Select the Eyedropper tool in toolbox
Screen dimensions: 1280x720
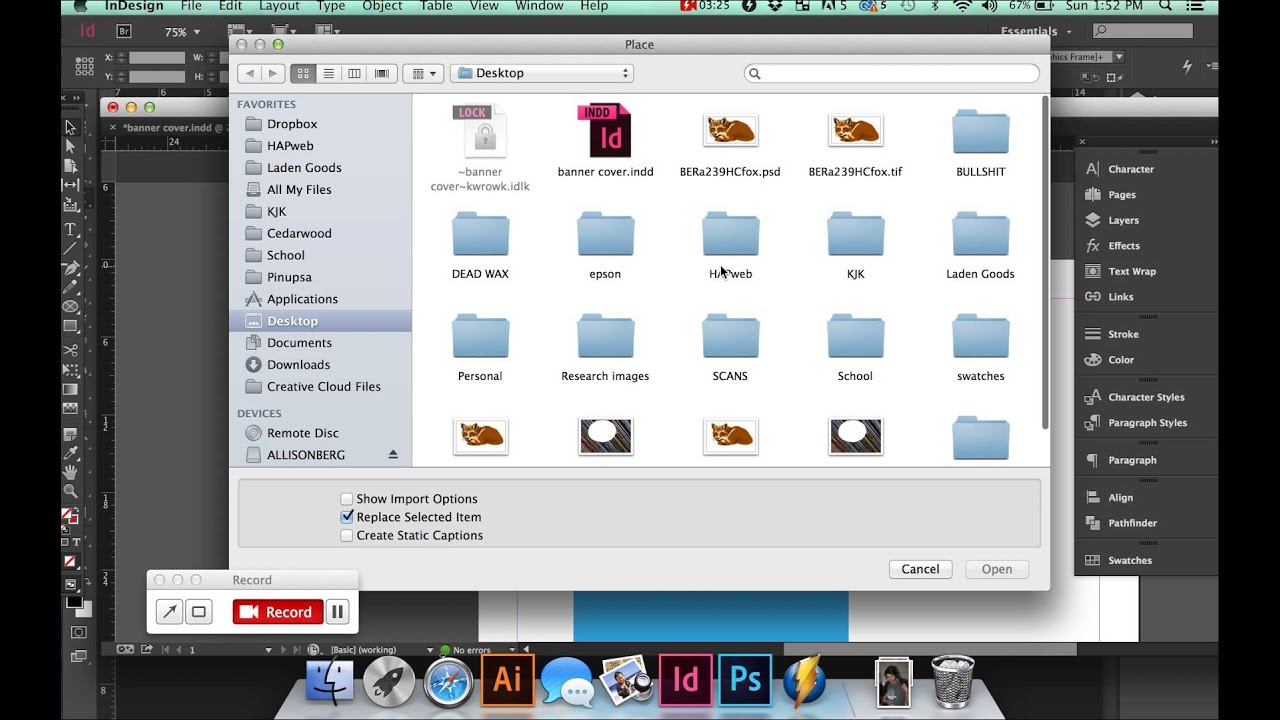70,452
